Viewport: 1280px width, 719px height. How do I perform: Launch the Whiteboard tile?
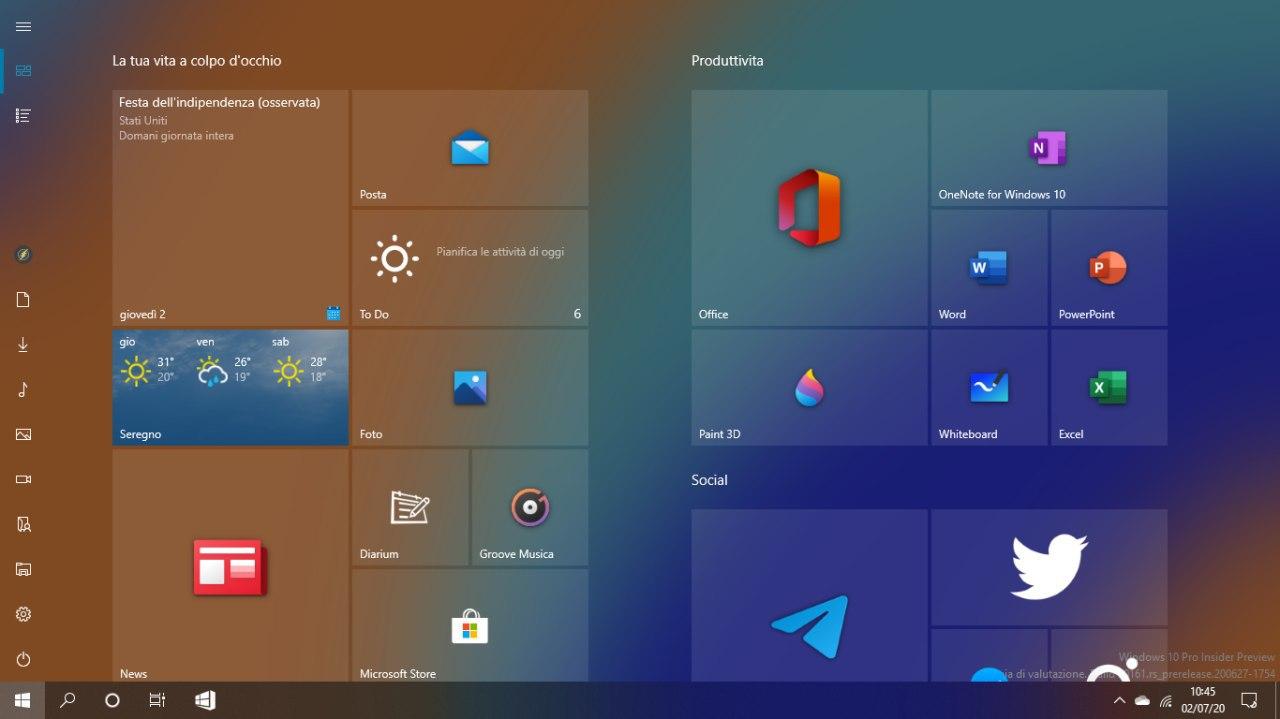(x=989, y=388)
